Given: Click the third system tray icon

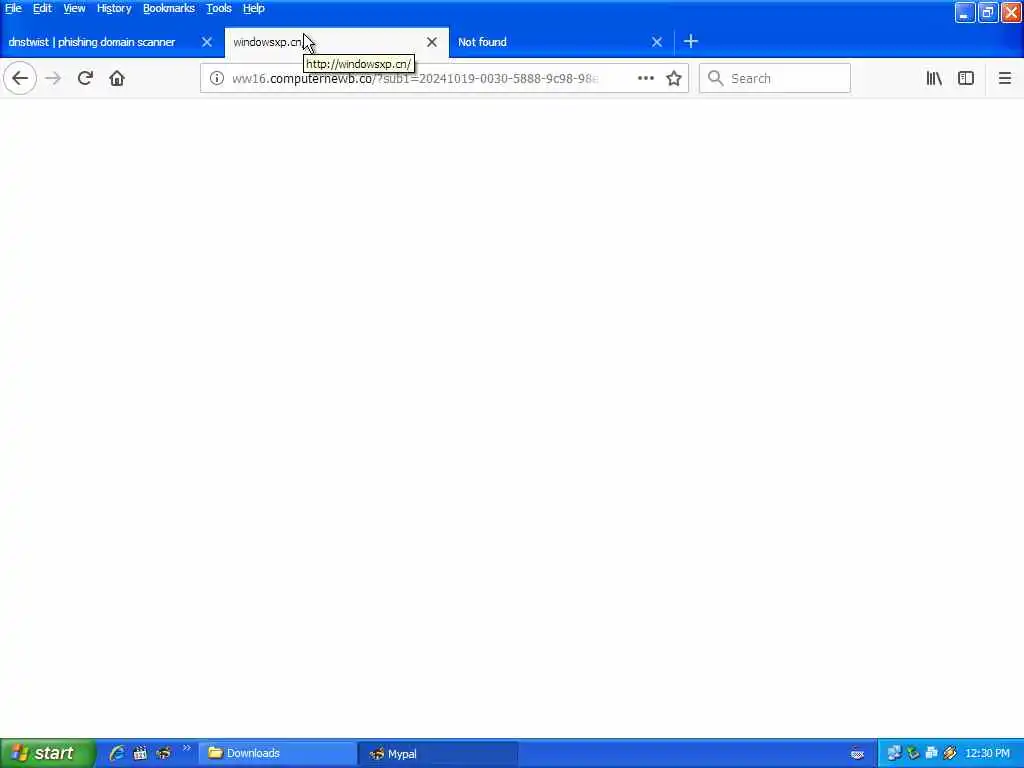Looking at the screenshot, I should point(931,754).
